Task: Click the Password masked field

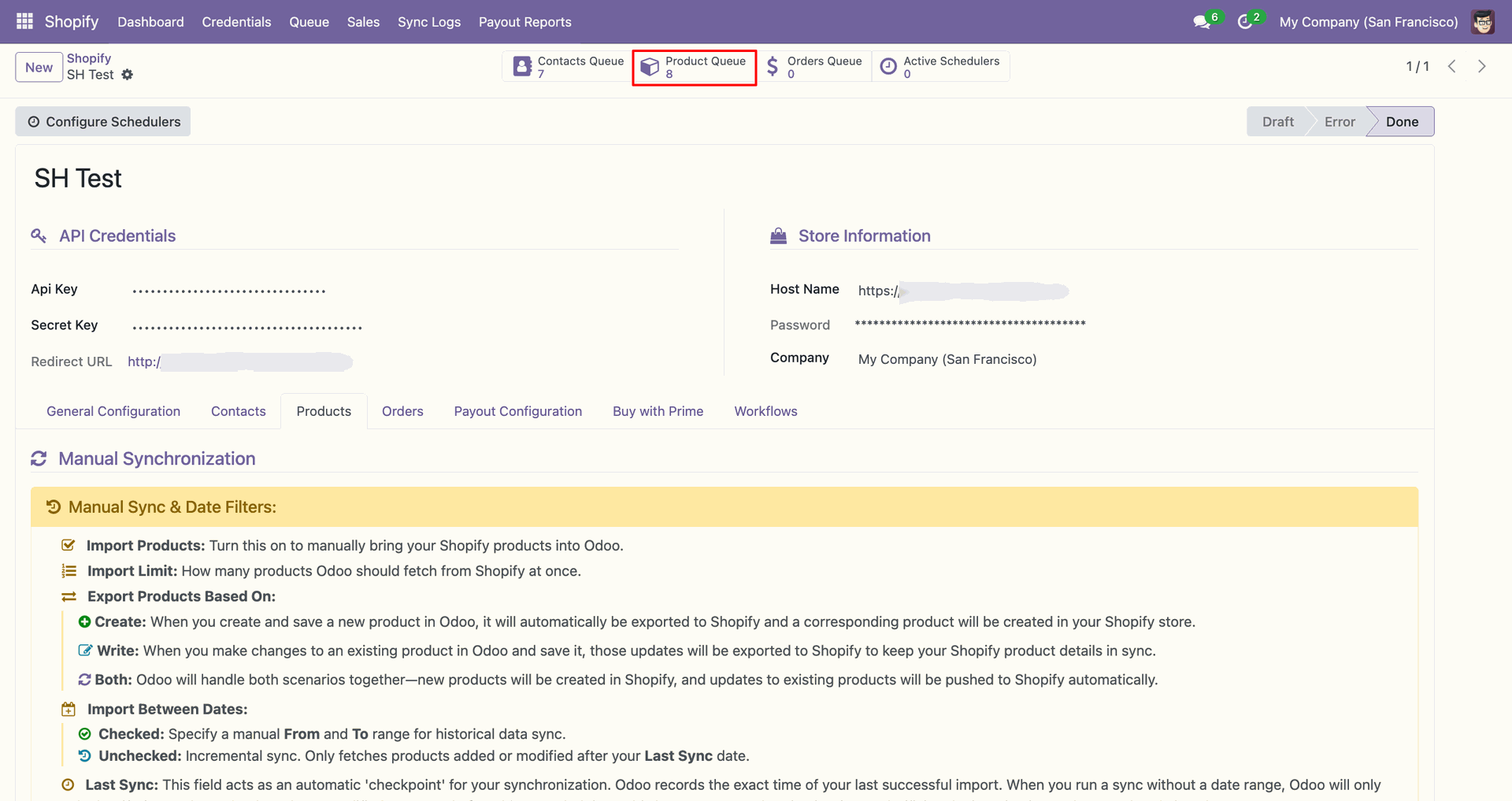Action: point(970,324)
